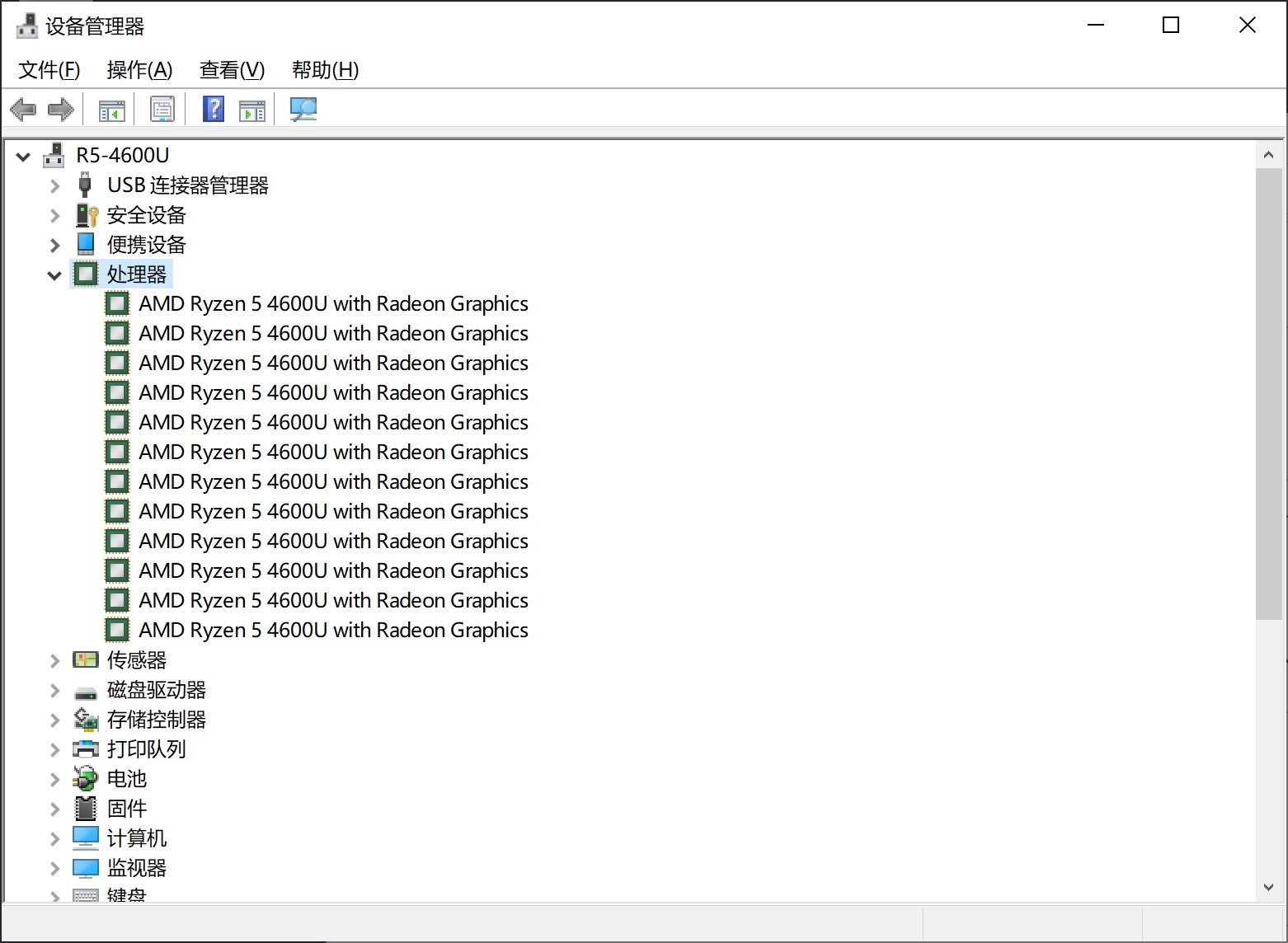The height and width of the screenshot is (943, 1288).
Task: Click the vertical scrollbar down arrow
Action: 1268,888
